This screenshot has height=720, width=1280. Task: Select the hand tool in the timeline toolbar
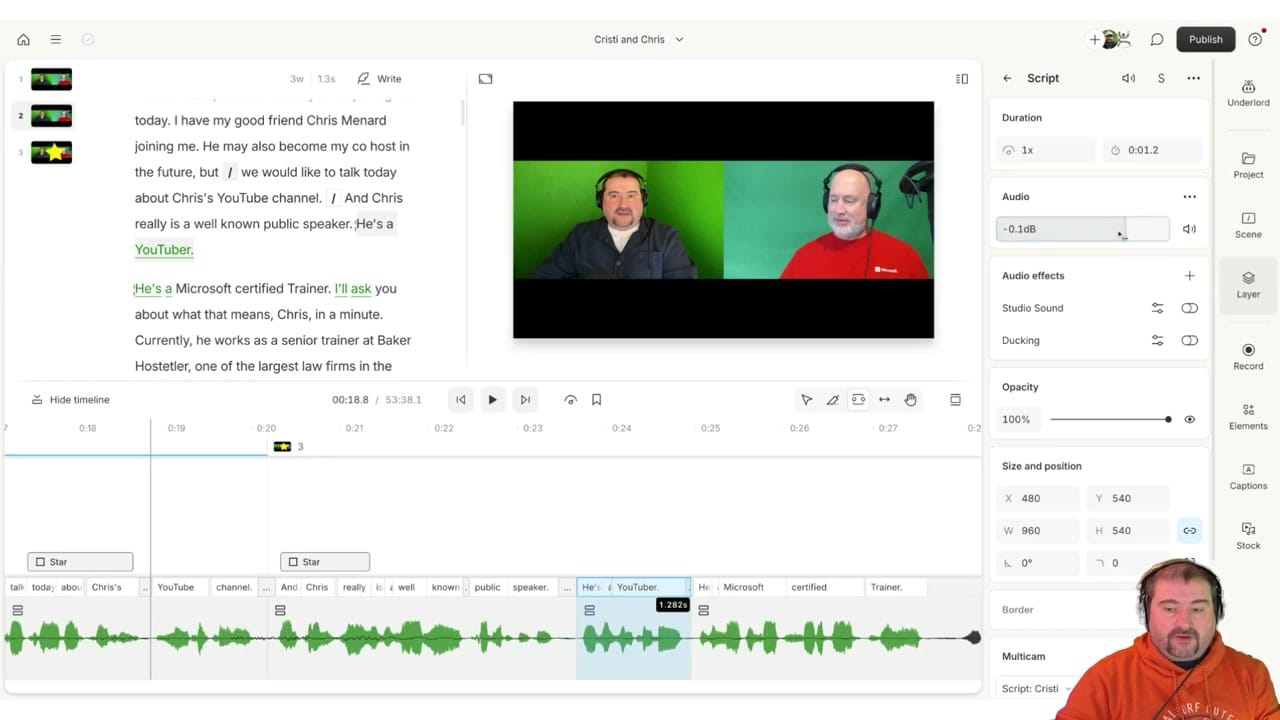[x=910, y=399]
